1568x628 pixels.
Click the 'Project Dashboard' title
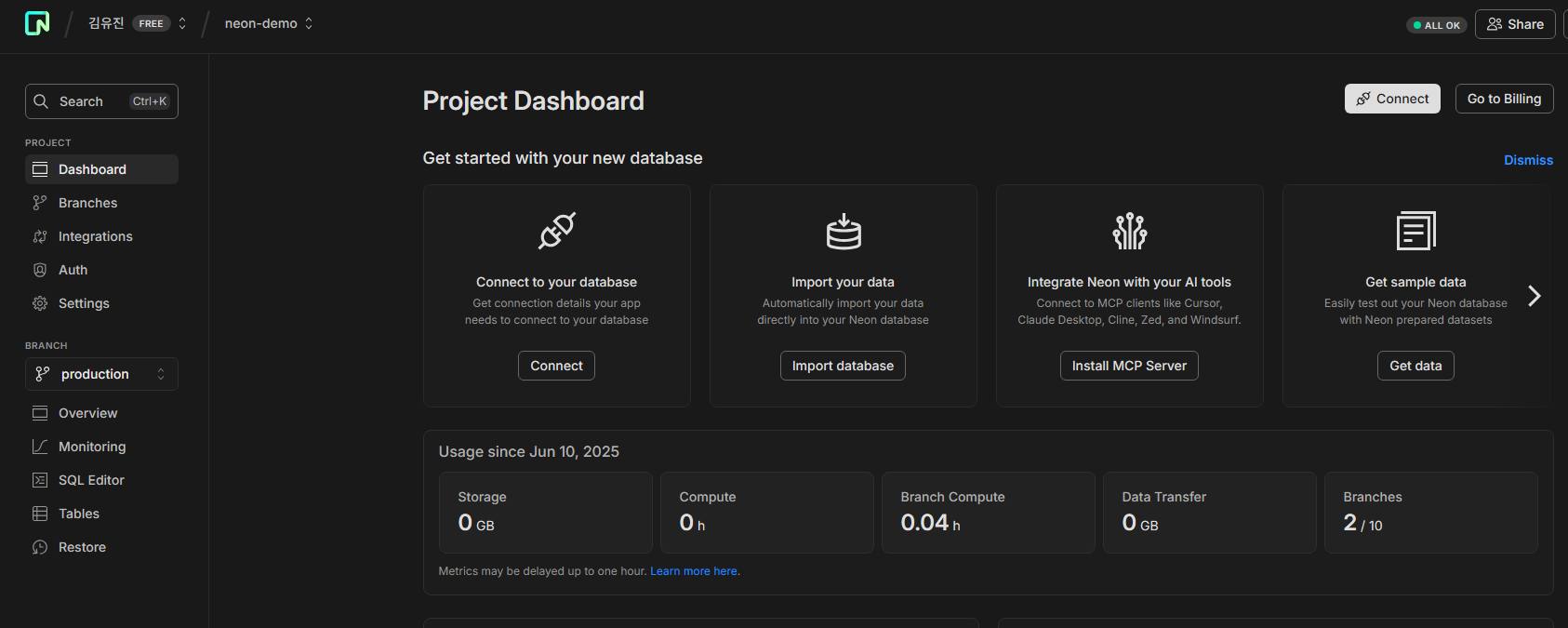[533, 100]
